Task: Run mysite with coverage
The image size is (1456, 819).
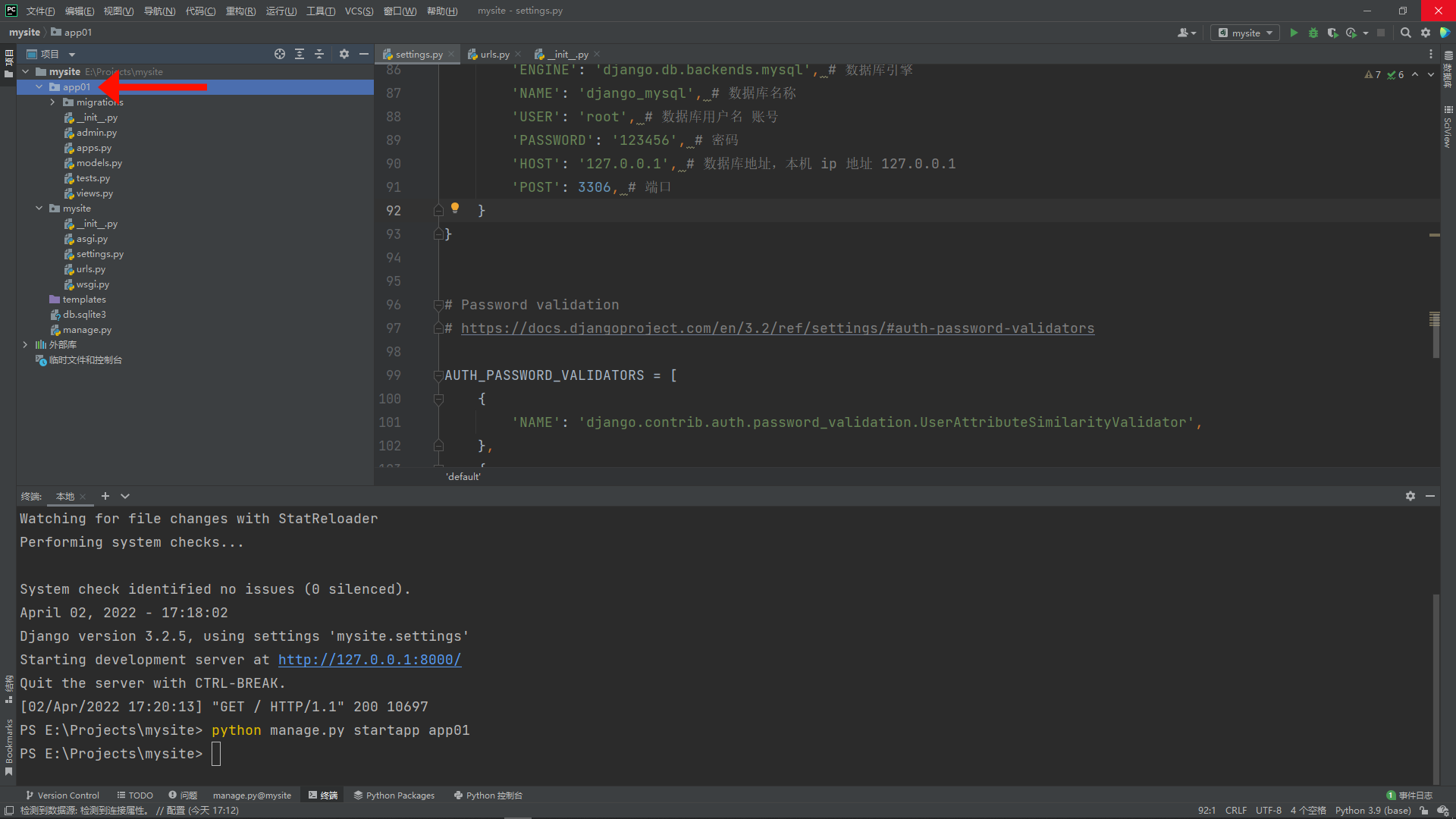Action: click(x=1332, y=33)
